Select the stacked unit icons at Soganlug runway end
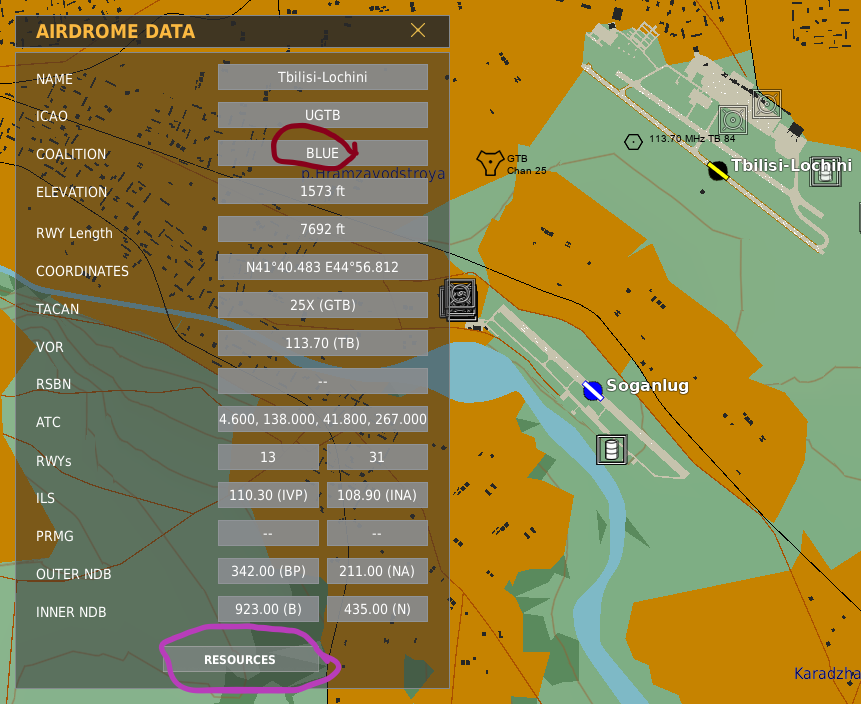861x704 pixels. [x=459, y=299]
